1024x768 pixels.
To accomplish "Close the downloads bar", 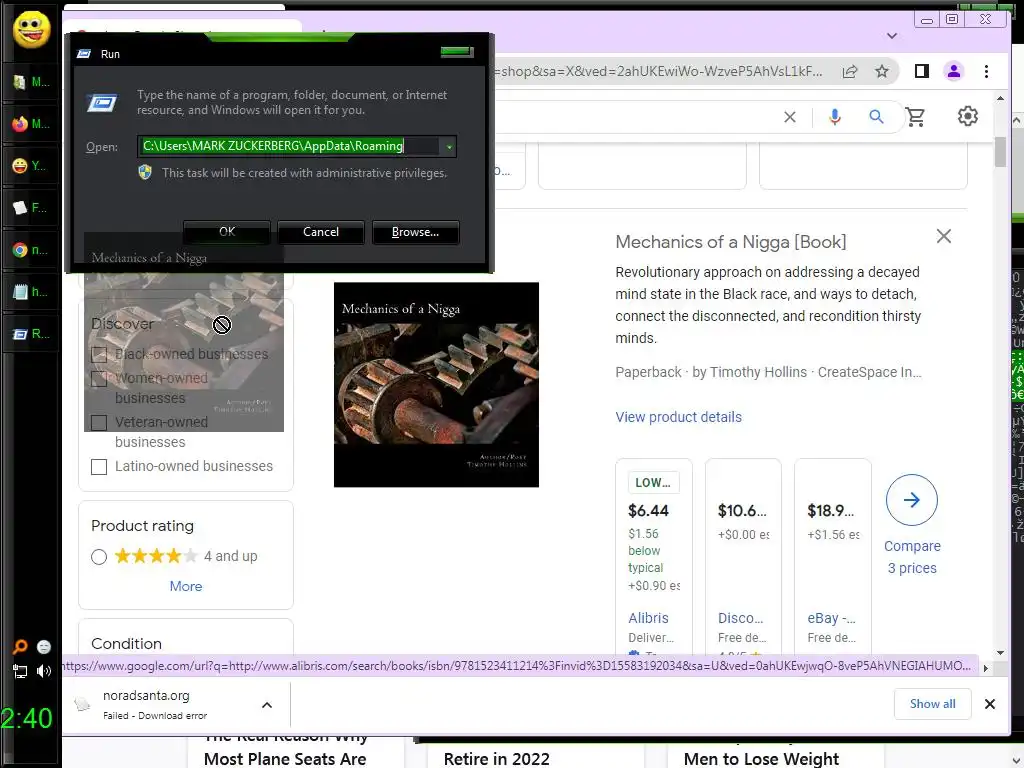I will (x=989, y=704).
